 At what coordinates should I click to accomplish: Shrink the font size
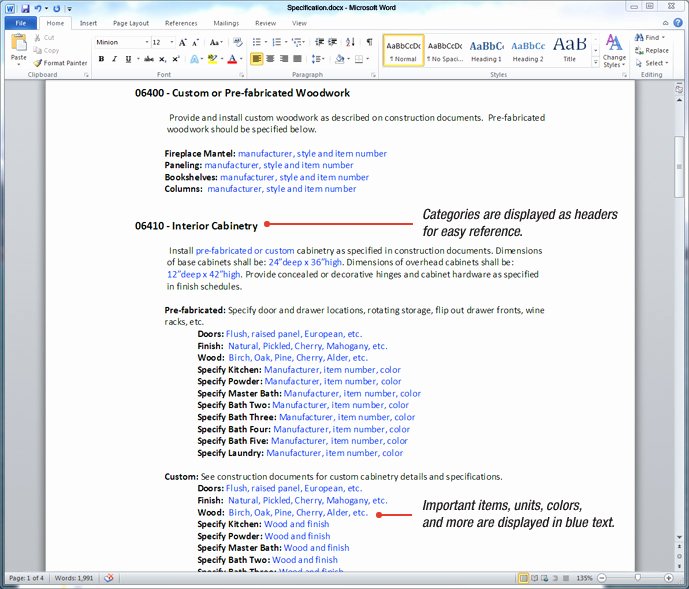point(196,42)
